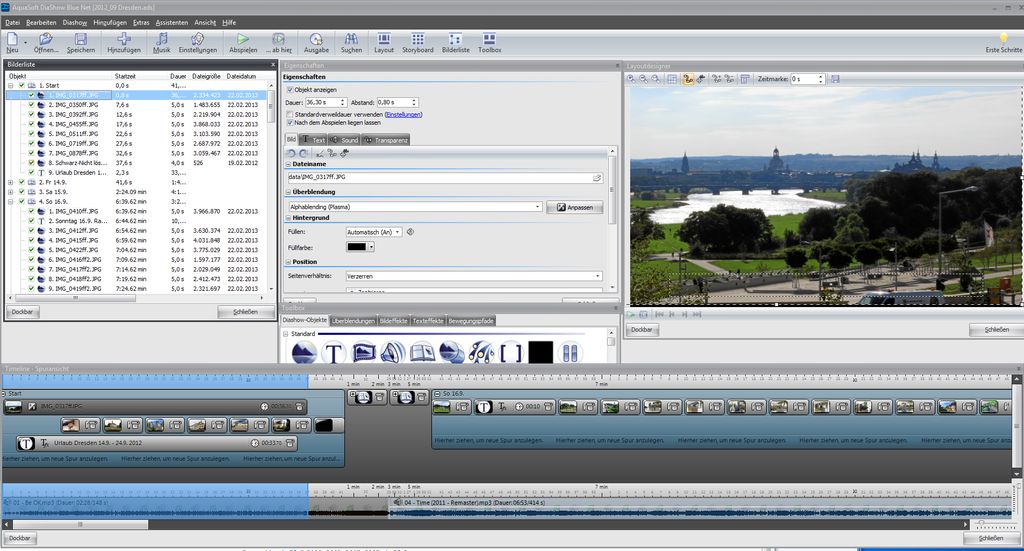This screenshot has height=551, width=1024.
Task: Uncheck Nach dem Abspielen liegen lassen
Action: pos(290,122)
